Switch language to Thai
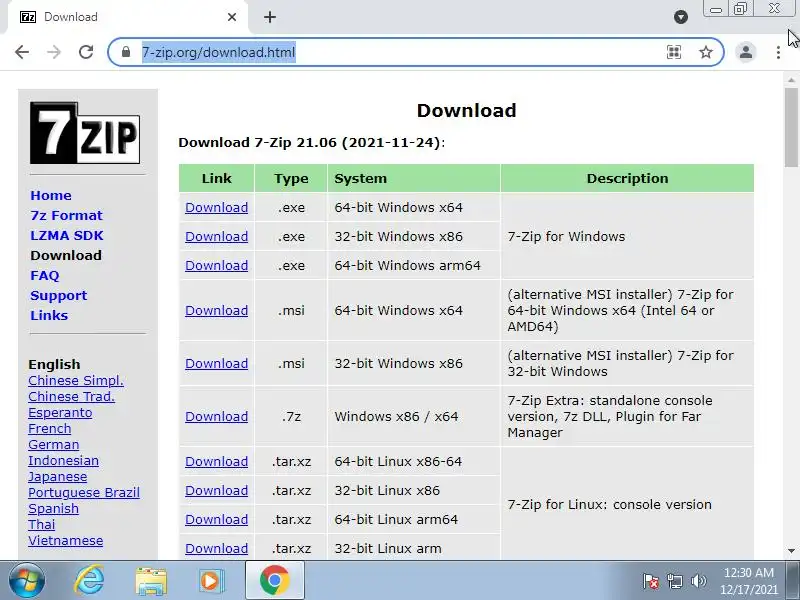The image size is (800, 600). 41,524
